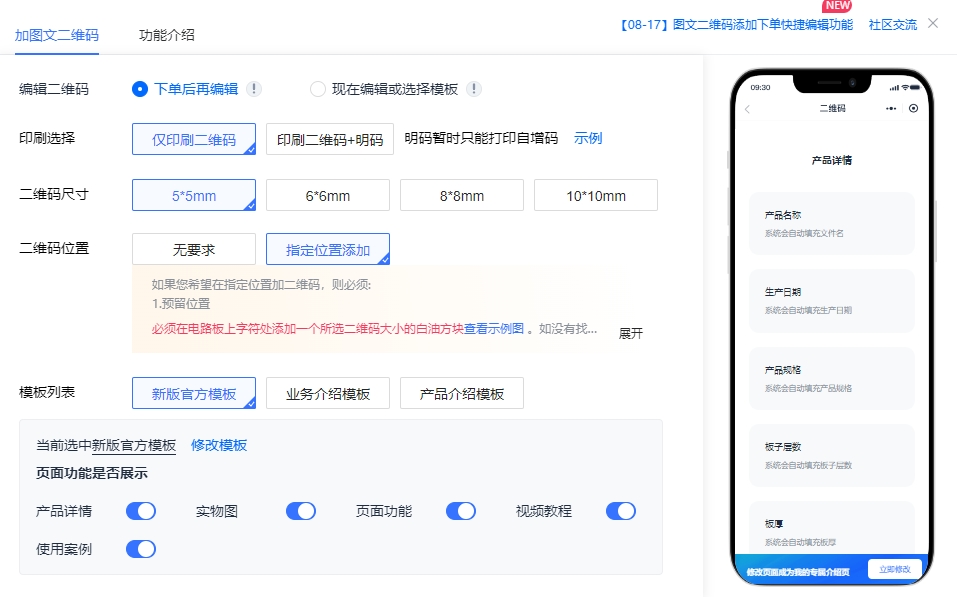Choose 指定位置添加 for QR position

coord(328,249)
